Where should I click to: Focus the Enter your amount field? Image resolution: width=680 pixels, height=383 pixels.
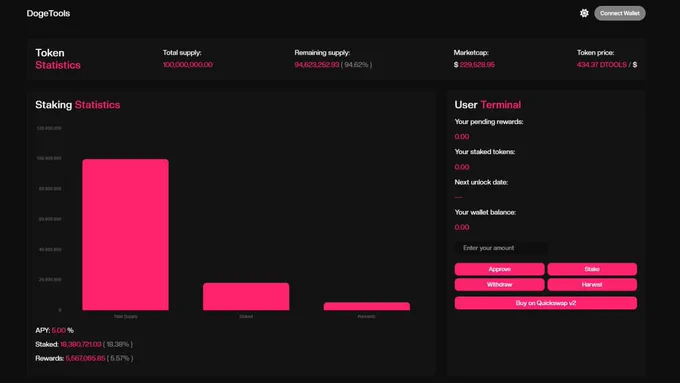(x=501, y=248)
